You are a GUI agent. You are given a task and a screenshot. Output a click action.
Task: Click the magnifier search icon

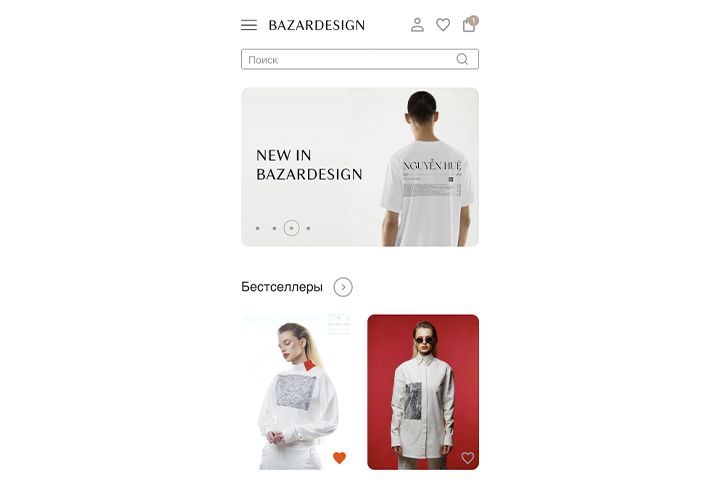(462, 59)
